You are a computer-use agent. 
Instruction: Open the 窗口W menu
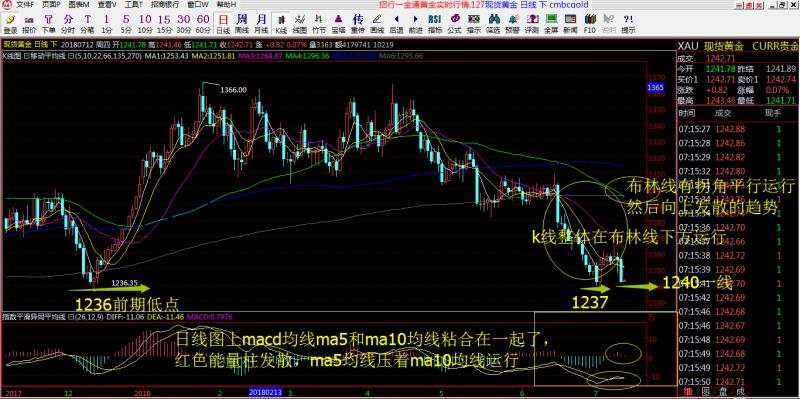click(x=197, y=5)
